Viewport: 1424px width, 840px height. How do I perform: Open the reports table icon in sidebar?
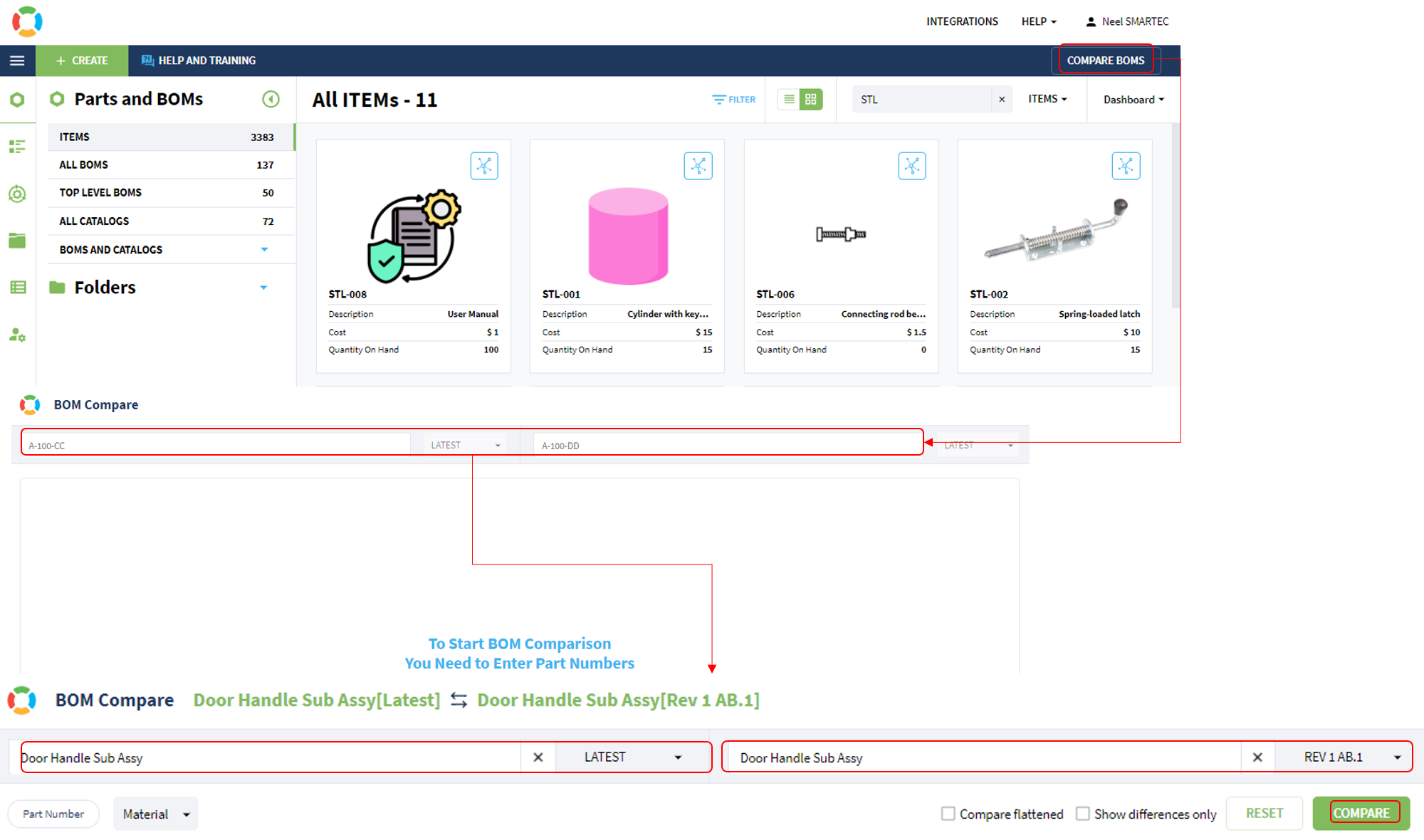coord(17,287)
